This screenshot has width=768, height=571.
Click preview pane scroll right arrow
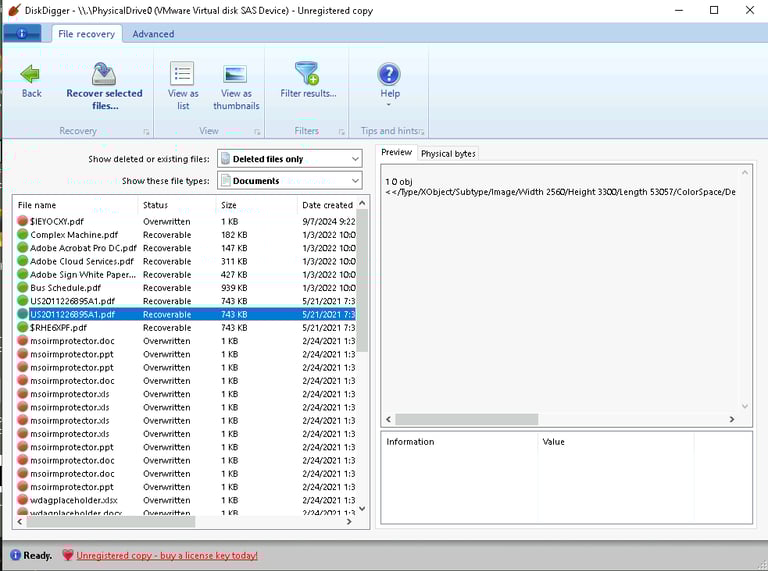[x=732, y=419]
